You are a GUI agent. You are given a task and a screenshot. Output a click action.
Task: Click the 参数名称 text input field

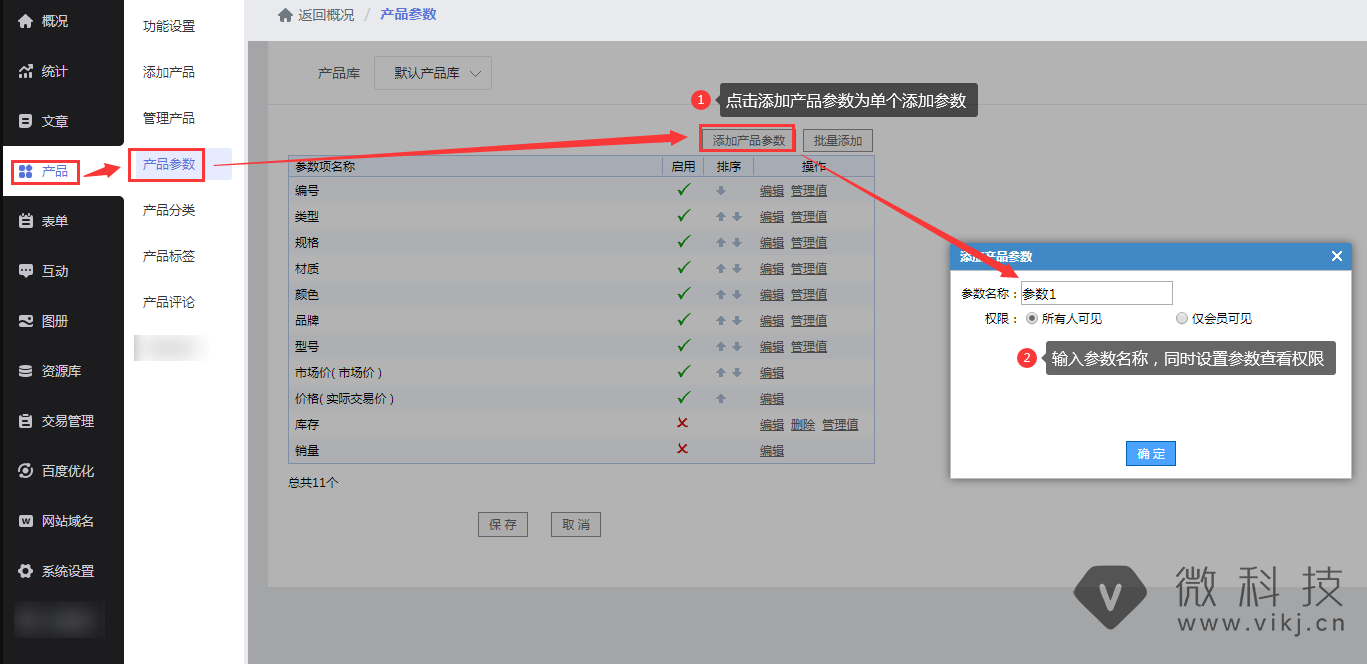click(1096, 293)
